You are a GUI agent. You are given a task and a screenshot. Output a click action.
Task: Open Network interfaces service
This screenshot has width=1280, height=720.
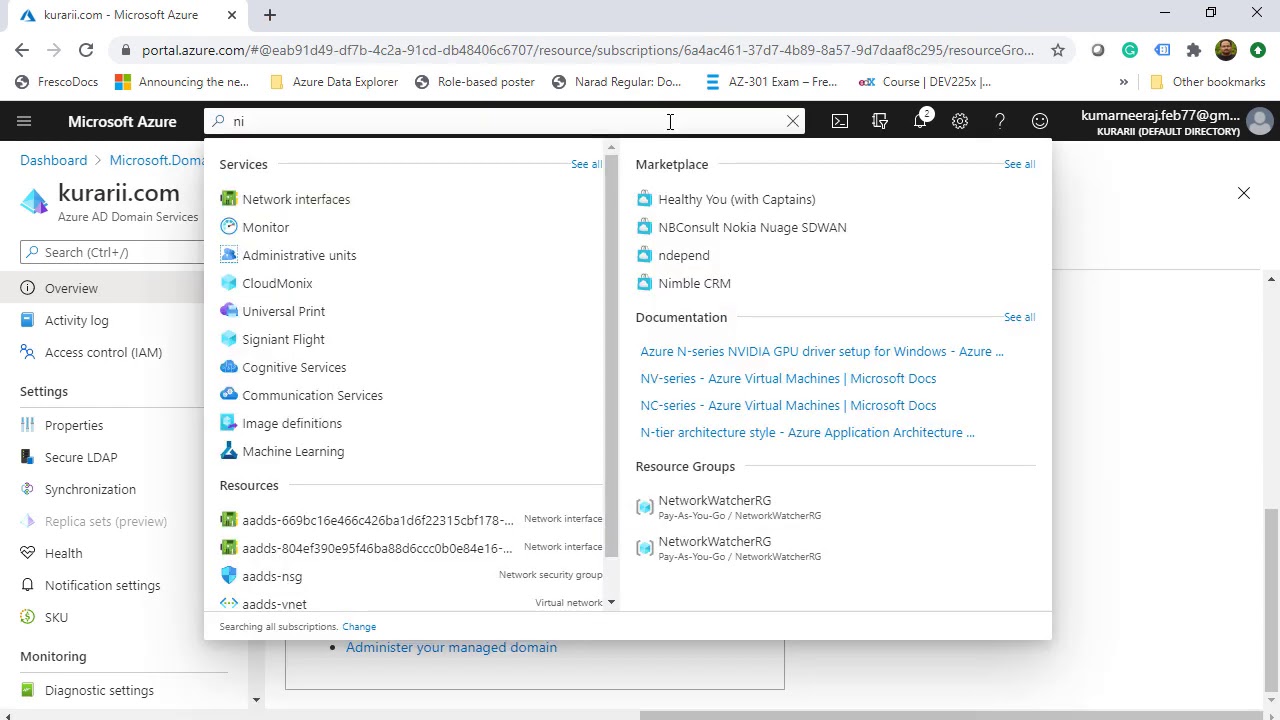coord(296,199)
